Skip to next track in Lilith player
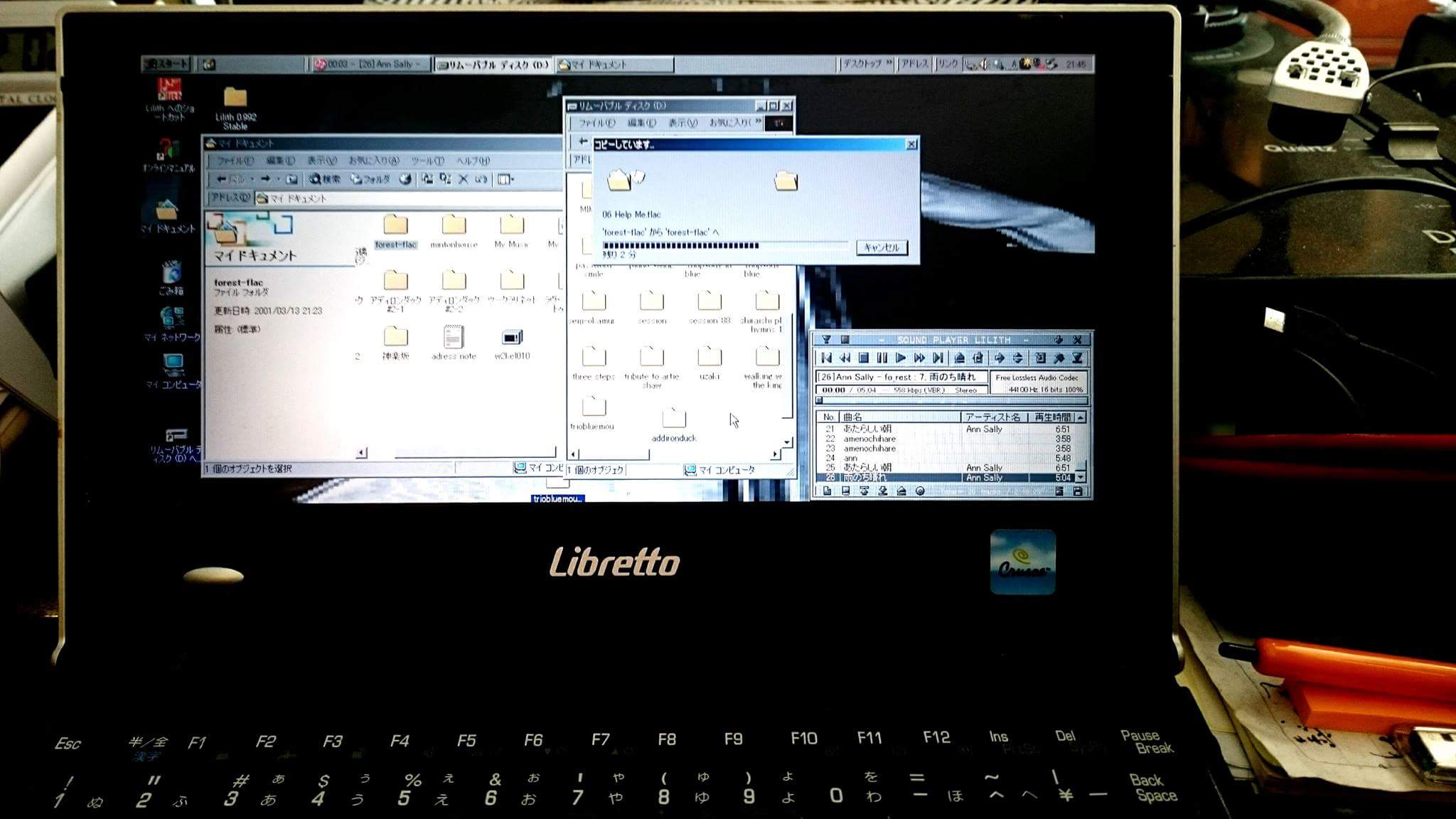This screenshot has height=819, width=1456. point(938,358)
